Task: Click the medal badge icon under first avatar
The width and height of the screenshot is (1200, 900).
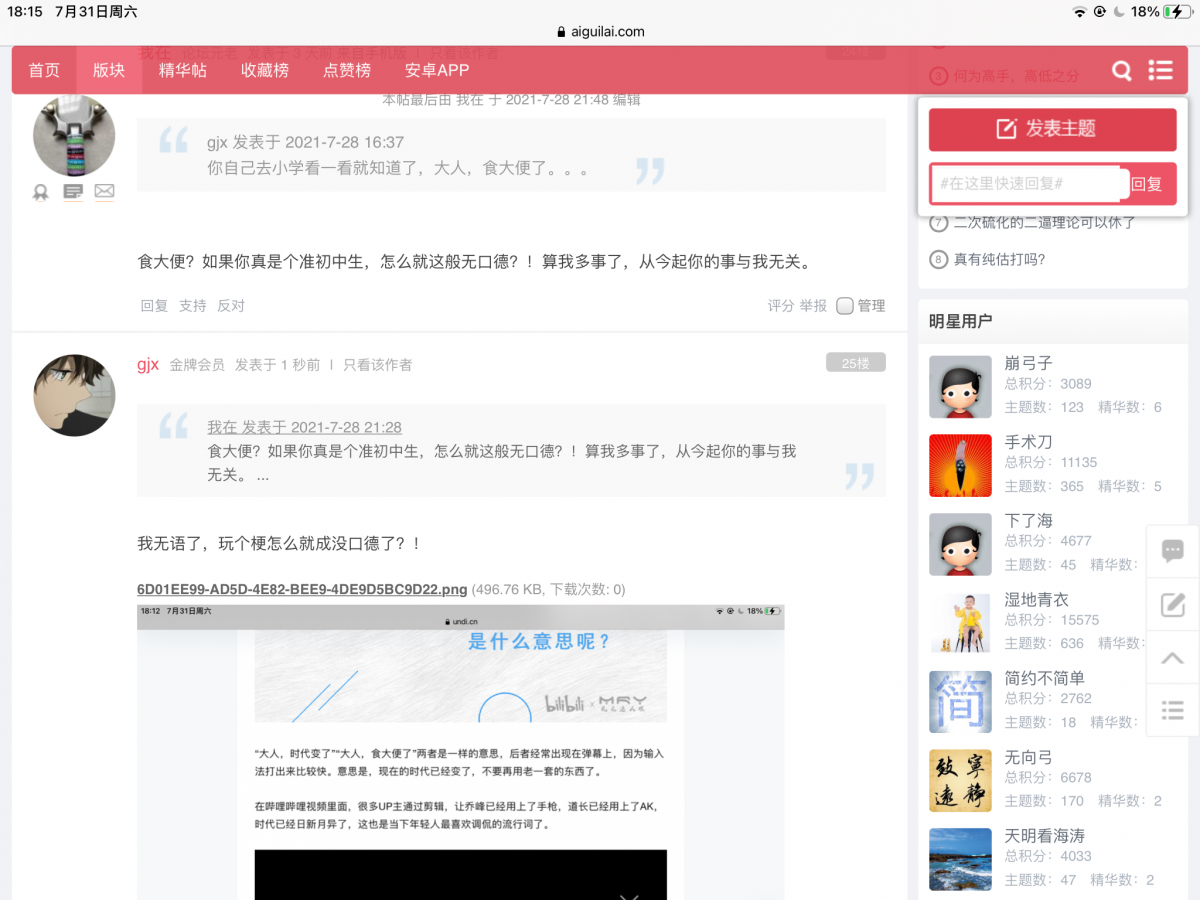Action: (41, 192)
